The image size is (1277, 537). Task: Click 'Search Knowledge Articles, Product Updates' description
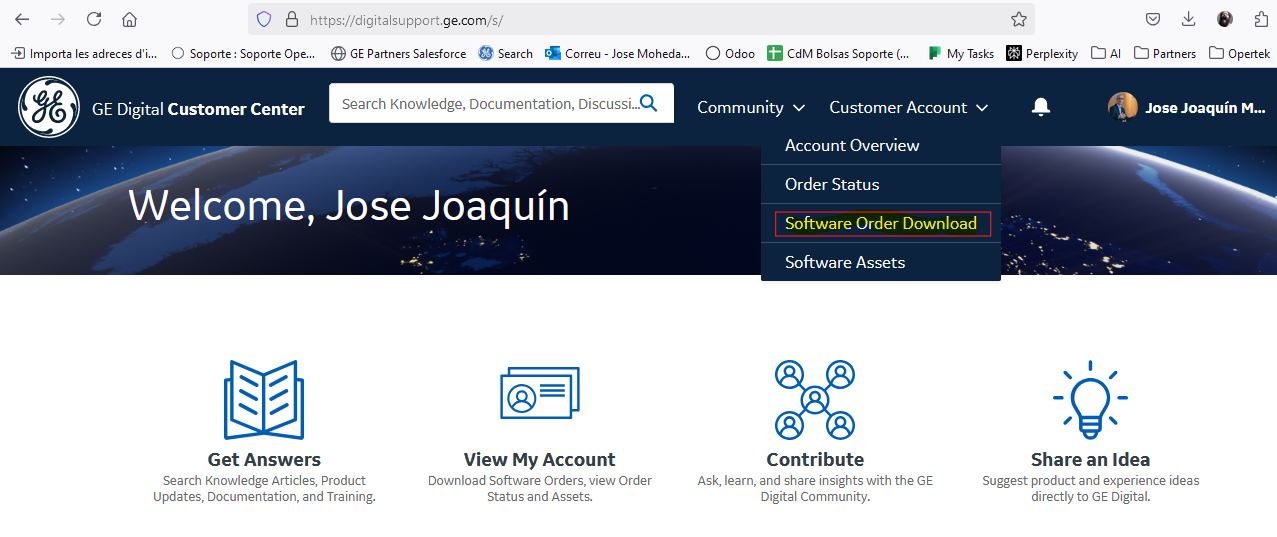click(x=264, y=489)
